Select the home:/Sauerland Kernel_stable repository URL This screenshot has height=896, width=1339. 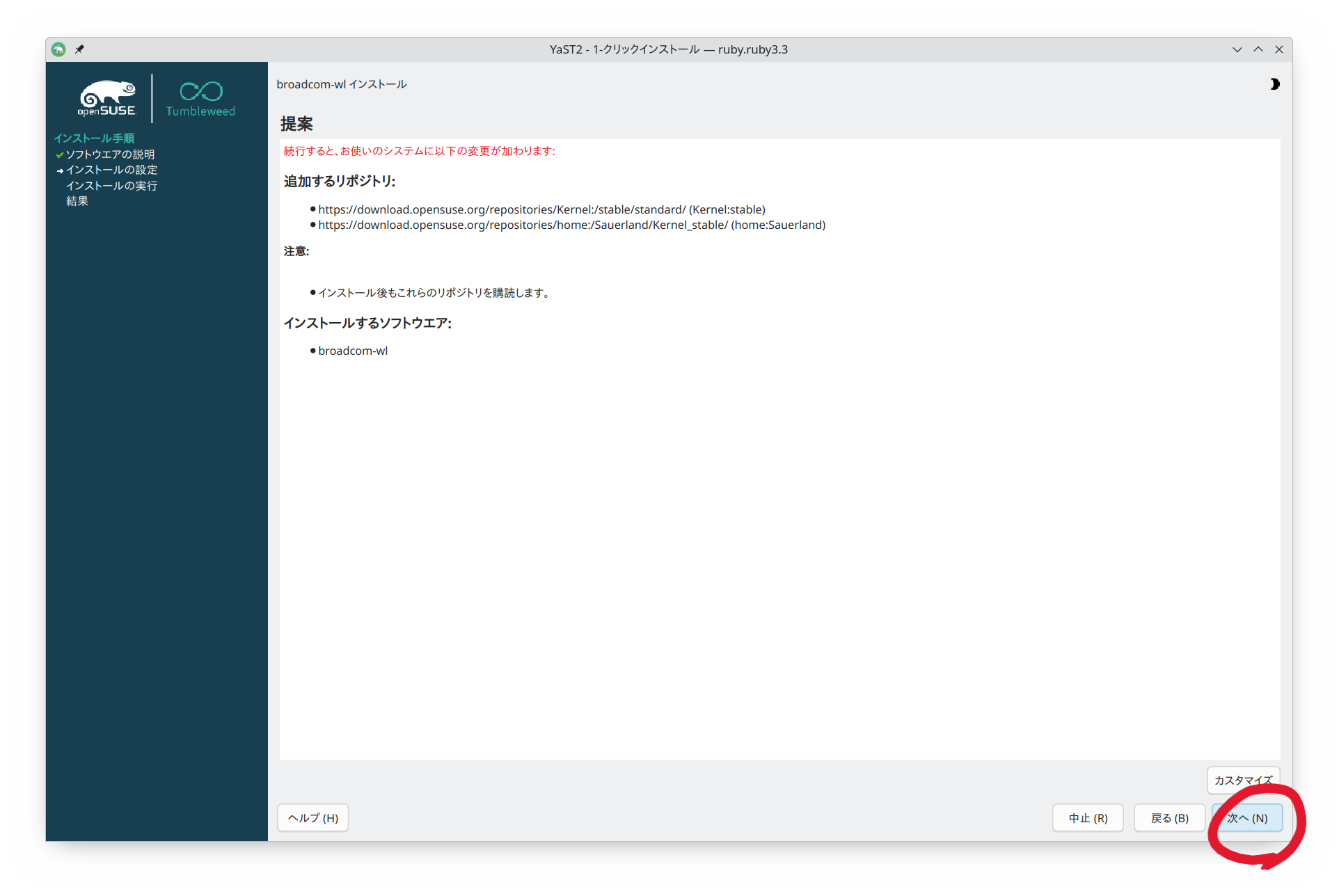571,225
